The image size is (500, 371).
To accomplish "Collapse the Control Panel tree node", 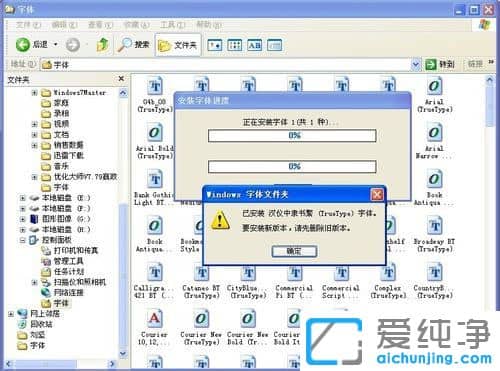I will tap(22, 240).
